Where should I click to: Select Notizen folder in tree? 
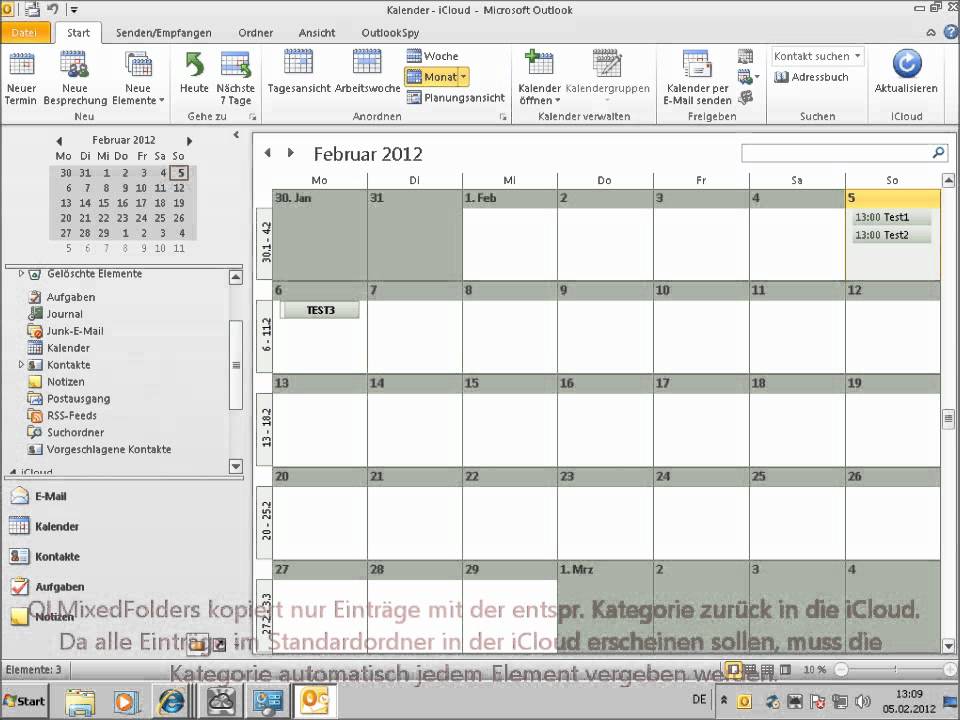(56, 381)
